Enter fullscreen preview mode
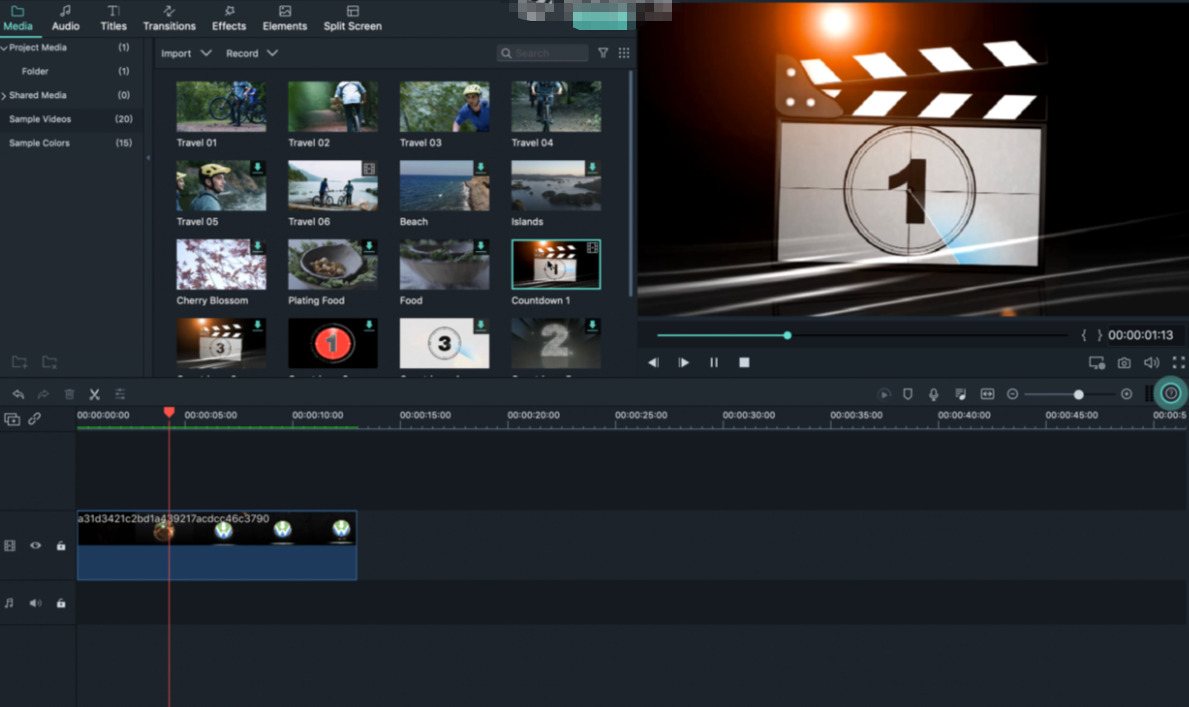Image resolution: width=1189 pixels, height=707 pixels. coord(1178,363)
